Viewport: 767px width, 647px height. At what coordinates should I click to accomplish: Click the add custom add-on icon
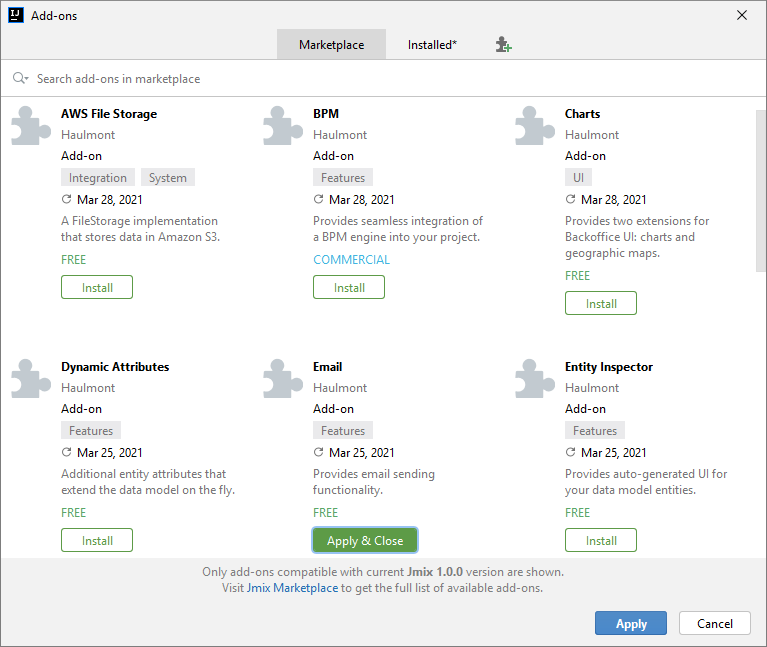pos(503,45)
